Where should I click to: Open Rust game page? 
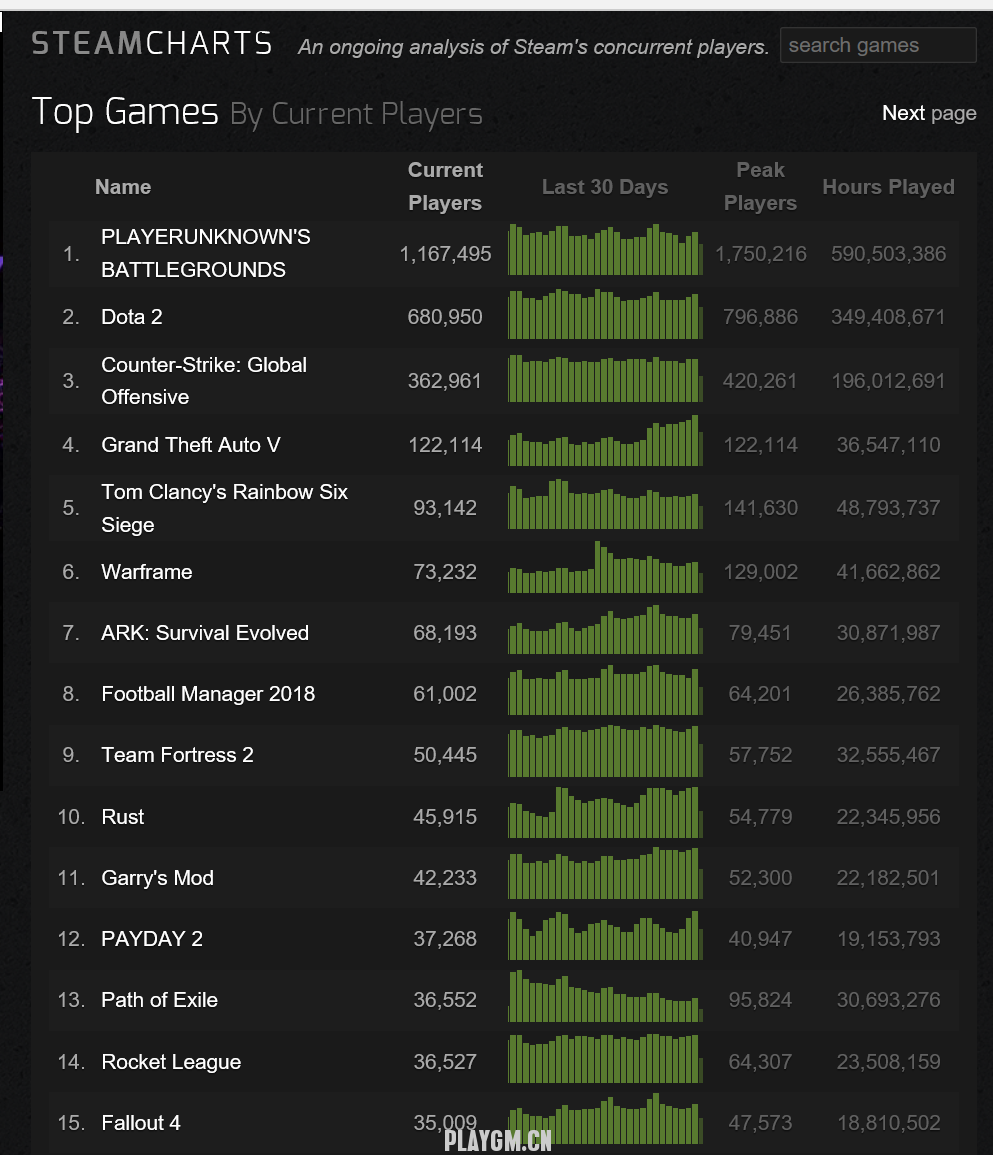pos(122,817)
